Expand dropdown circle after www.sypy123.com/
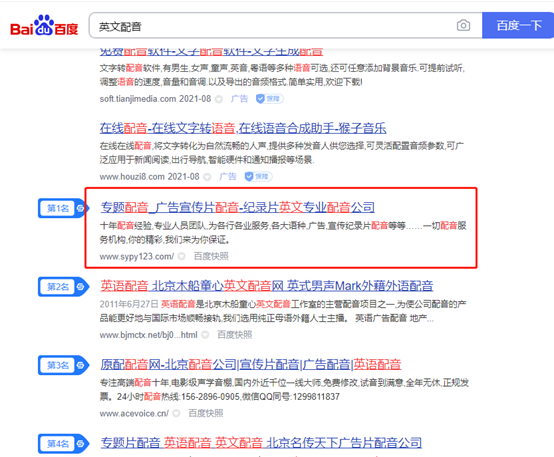The image size is (554, 457). 182,257
